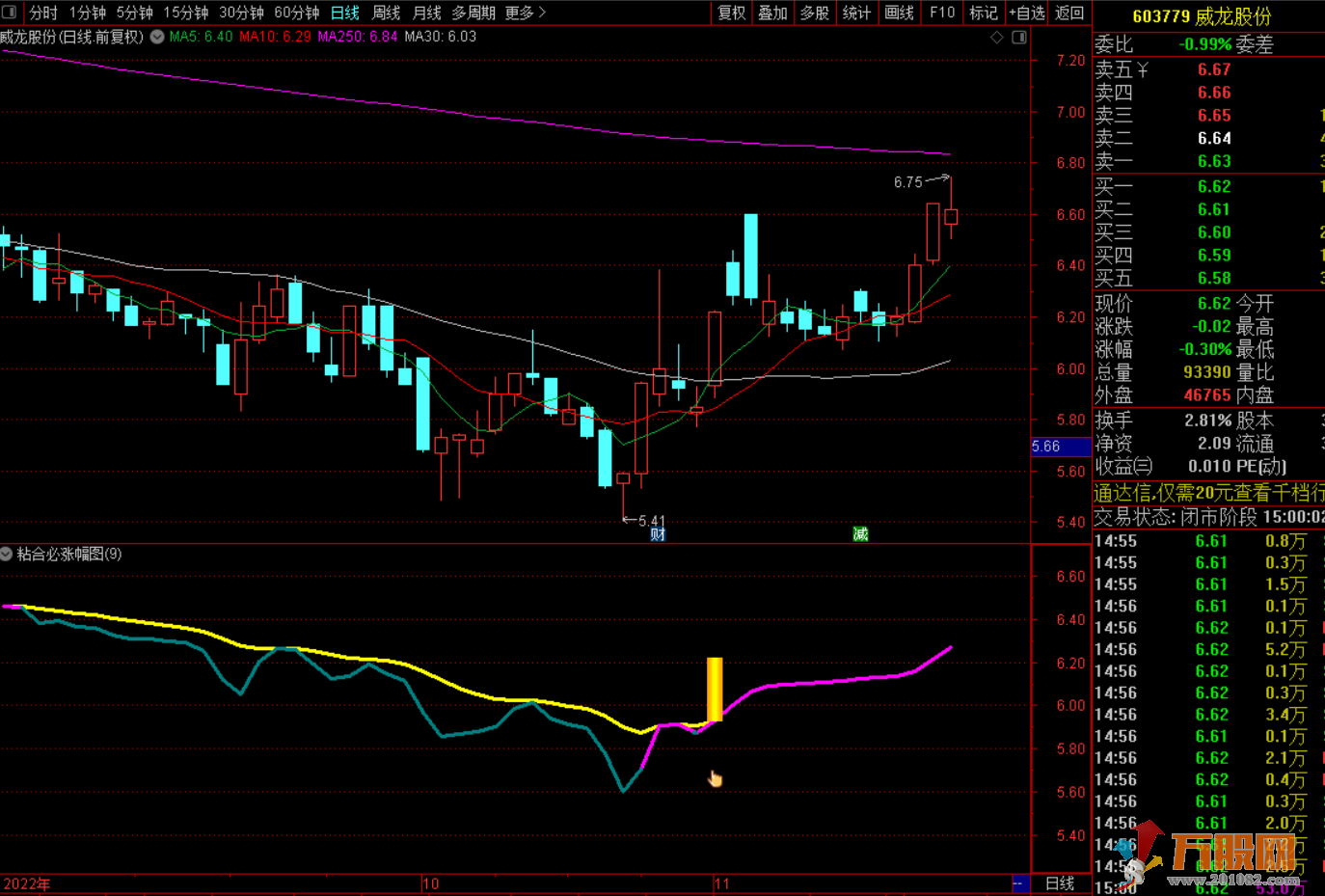The height and width of the screenshot is (896, 1325).
Task: Click the green 减 marker below chart
Action: pos(861,534)
